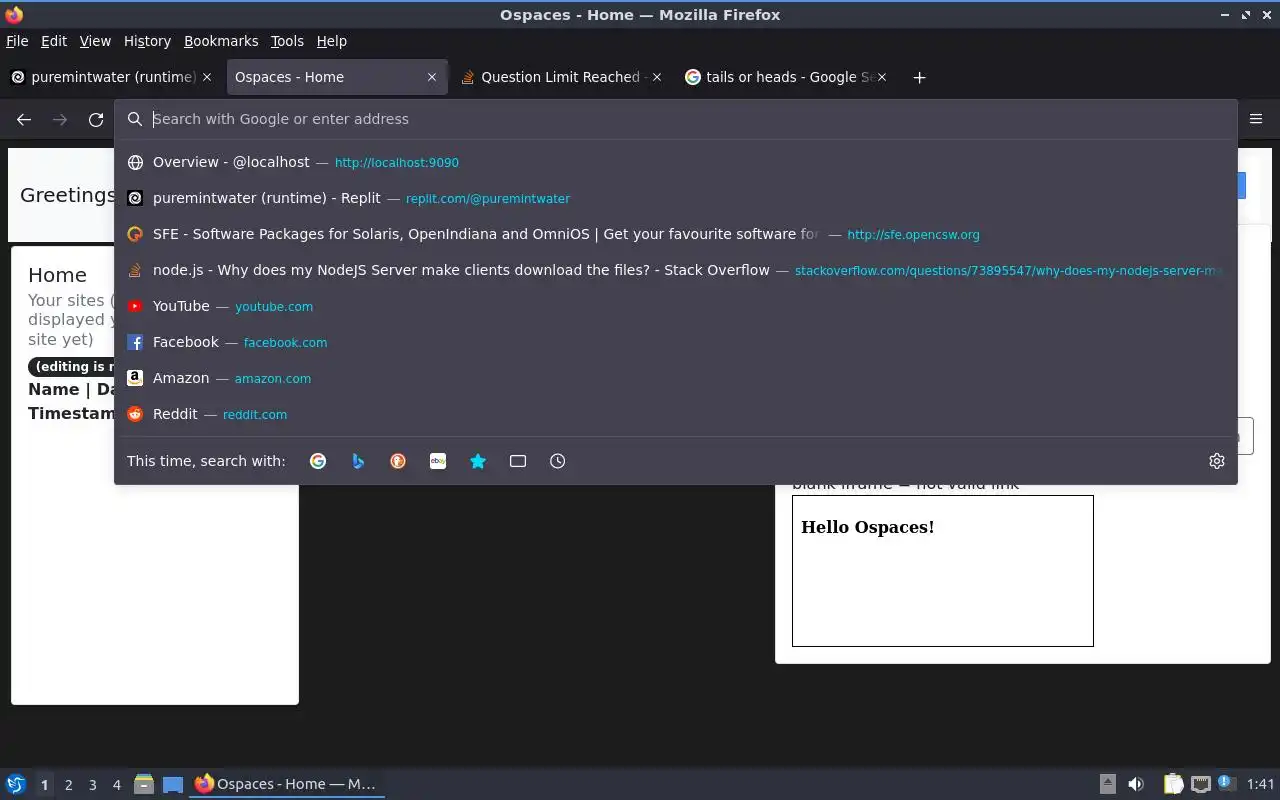Click the taskbar clock
Image resolution: width=1280 pixels, height=800 pixels.
(x=1261, y=785)
